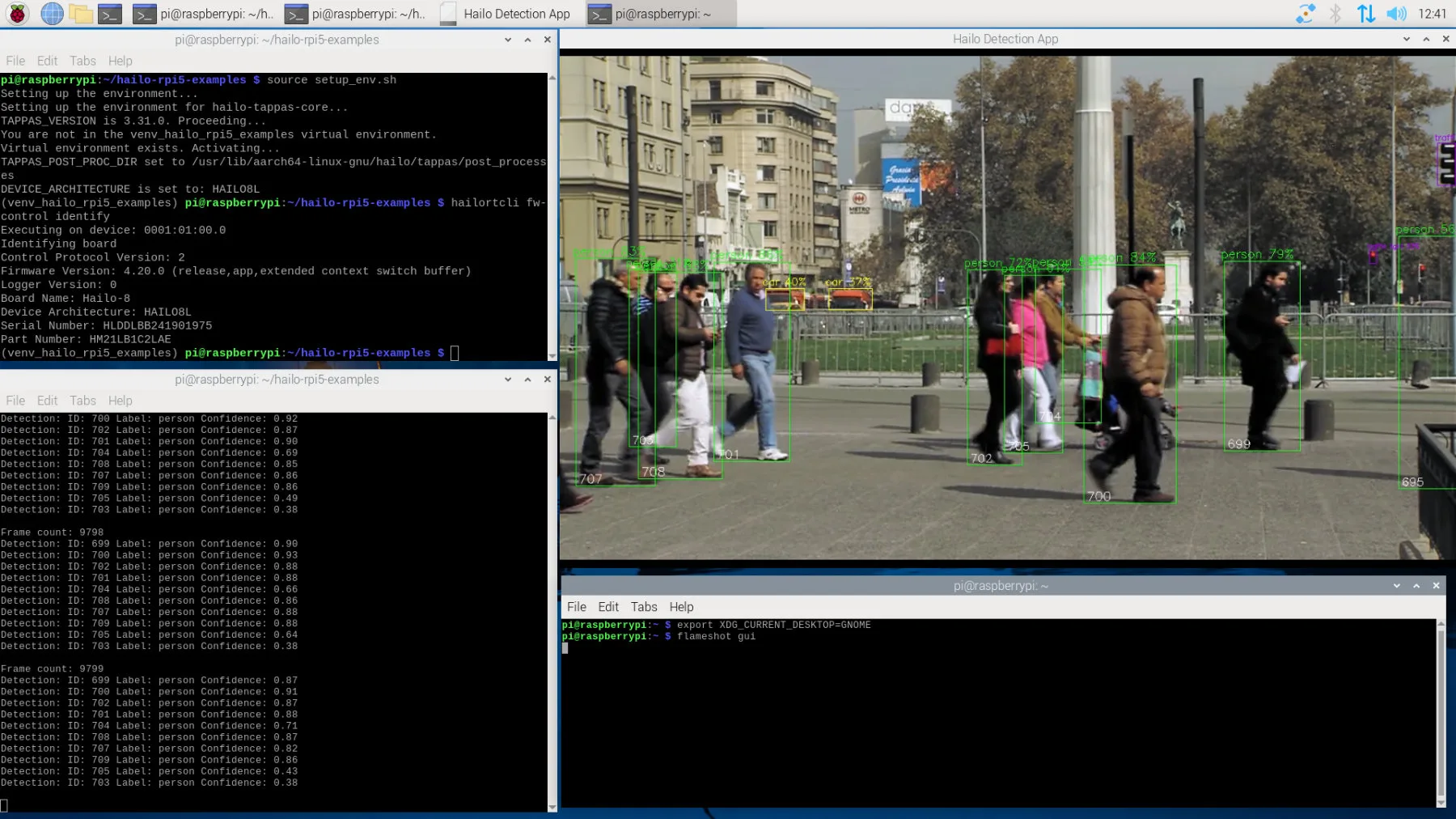
Task: Open Help menu in upper-left terminal
Action: pyautogui.click(x=120, y=61)
